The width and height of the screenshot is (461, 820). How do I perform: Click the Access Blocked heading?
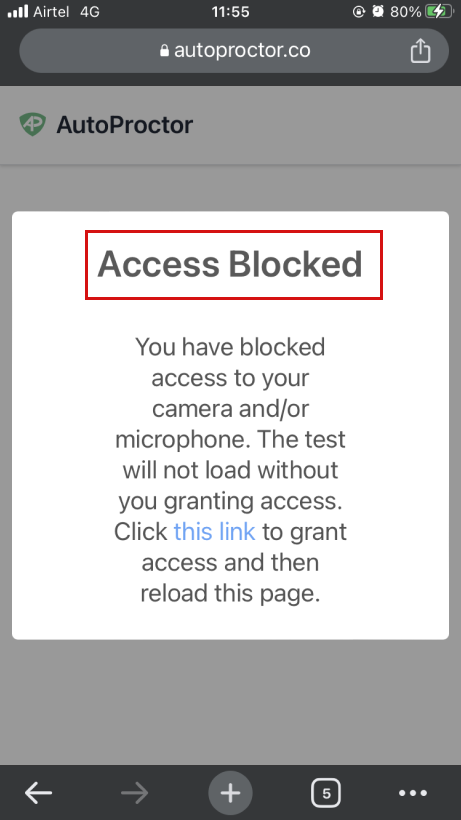[x=230, y=264]
